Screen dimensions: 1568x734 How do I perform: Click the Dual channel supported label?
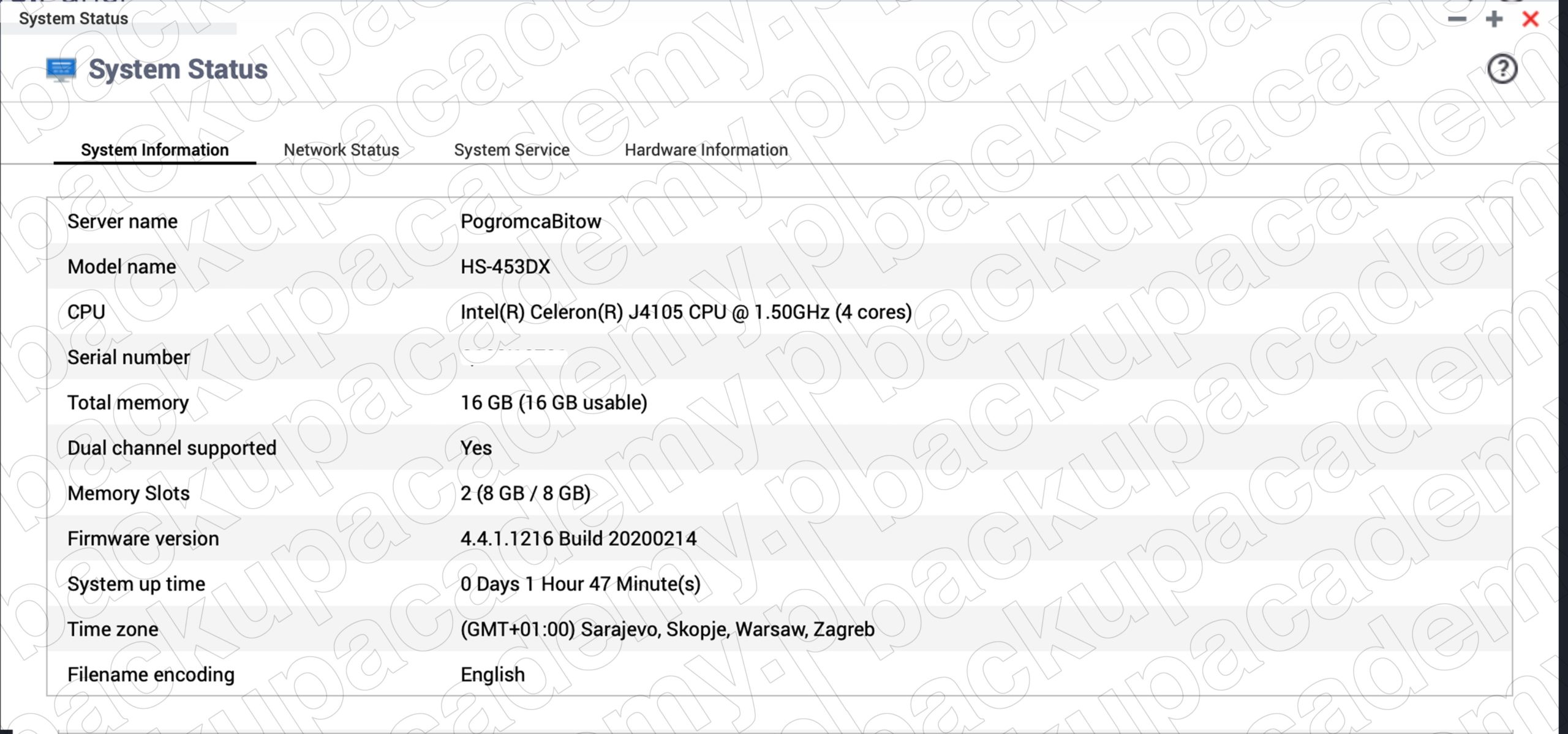[x=172, y=448]
